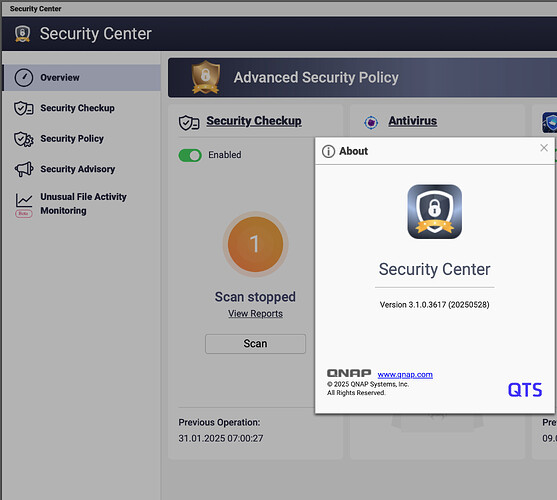This screenshot has width=557, height=500.
Task: Follow the Antivirus card heading link
Action: (412, 121)
